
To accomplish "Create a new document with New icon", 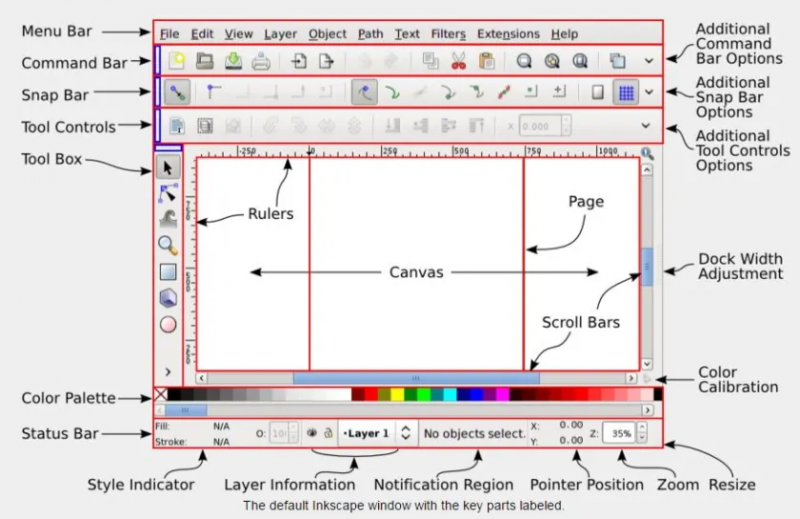I will pos(178,61).
